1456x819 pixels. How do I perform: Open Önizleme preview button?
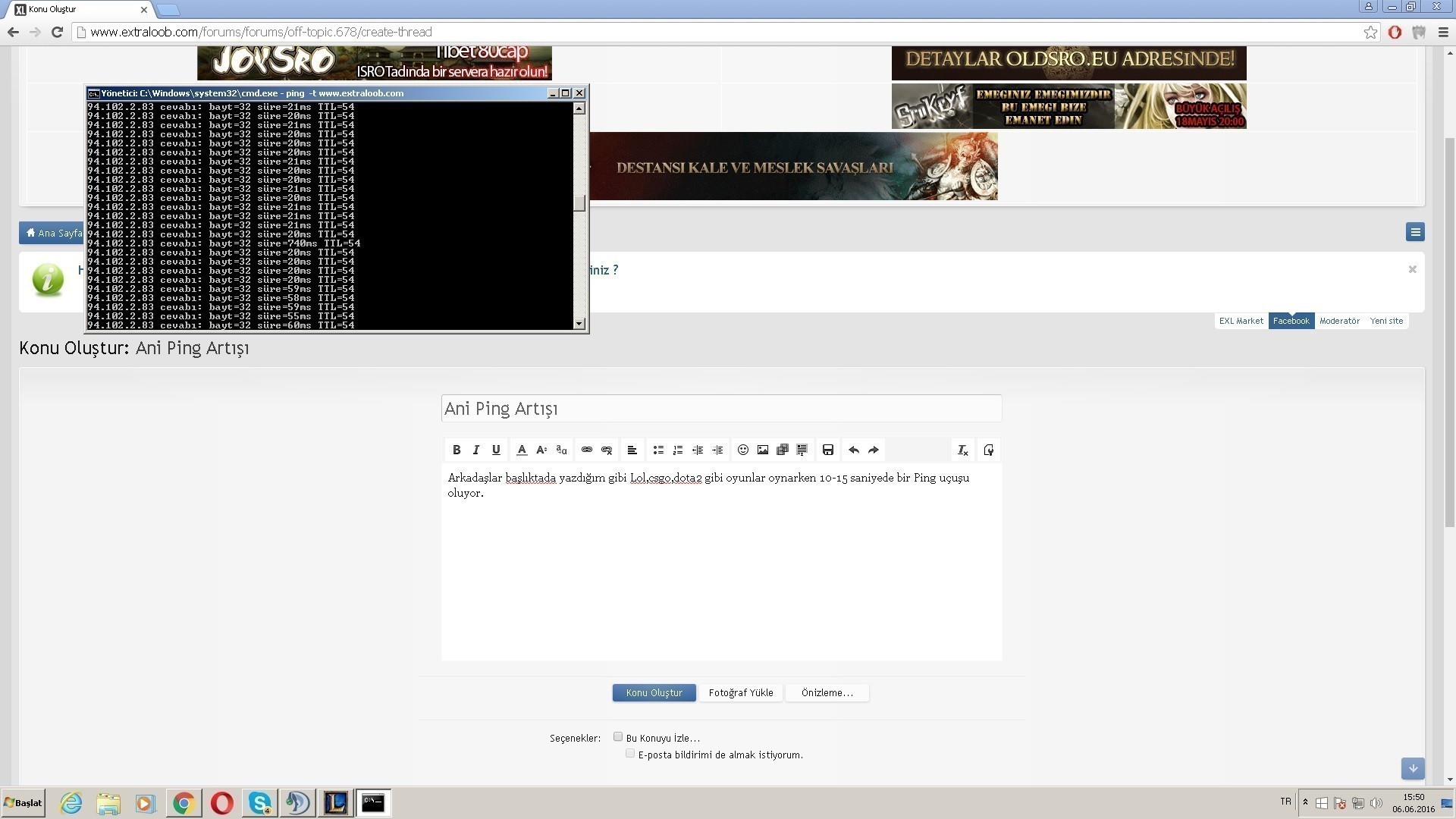click(827, 692)
